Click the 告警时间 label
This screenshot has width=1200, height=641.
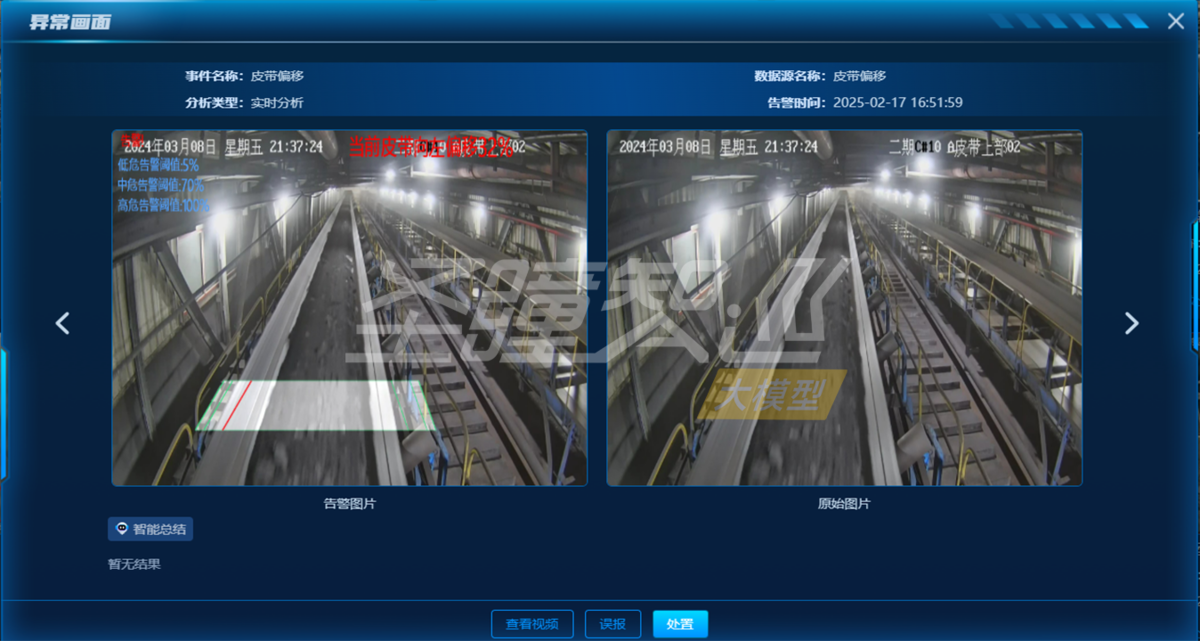[796, 102]
